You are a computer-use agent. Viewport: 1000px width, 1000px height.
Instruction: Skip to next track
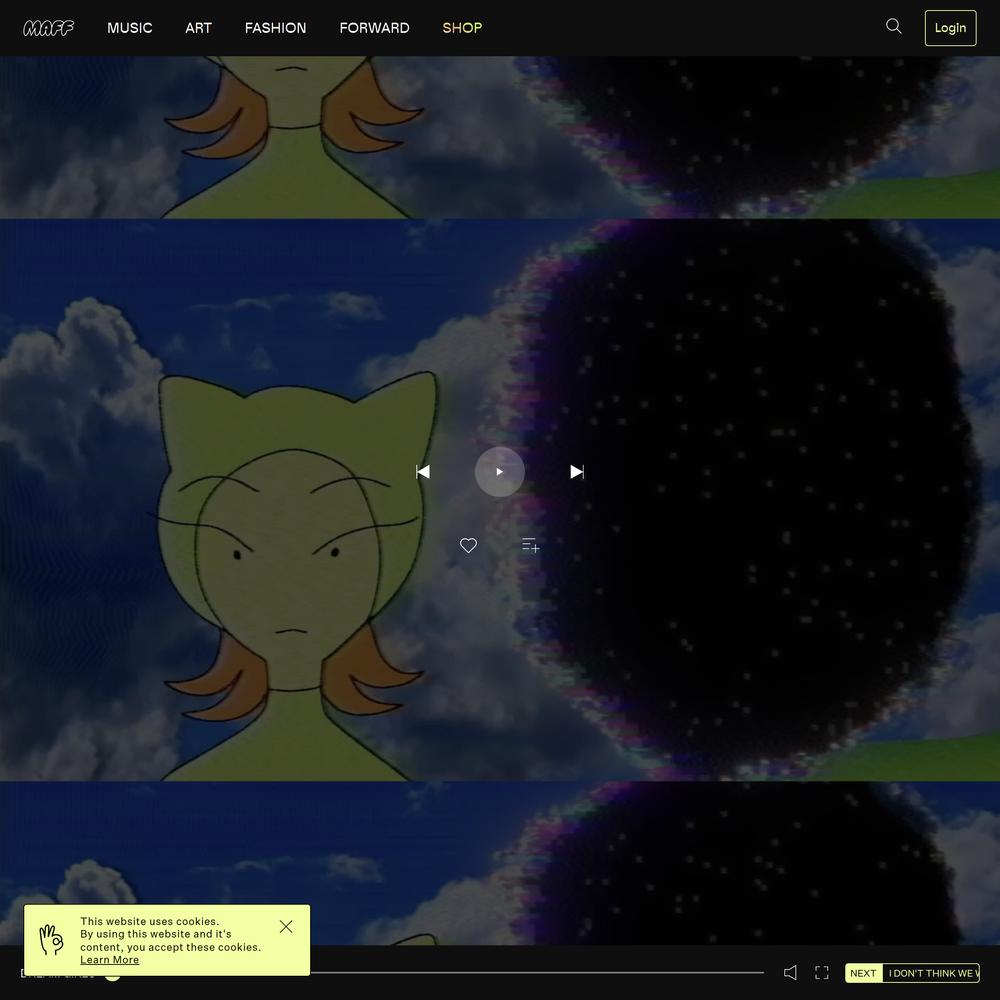[x=577, y=472]
